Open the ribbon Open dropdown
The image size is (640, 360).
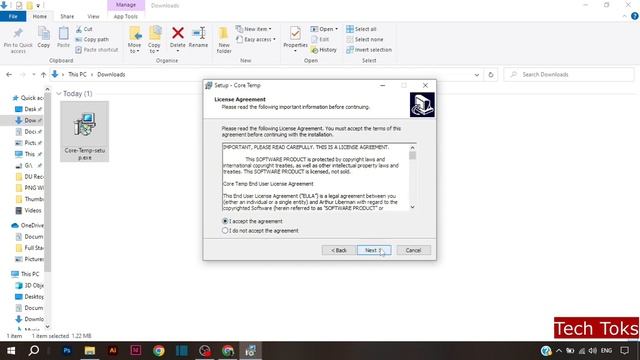[x=324, y=29]
